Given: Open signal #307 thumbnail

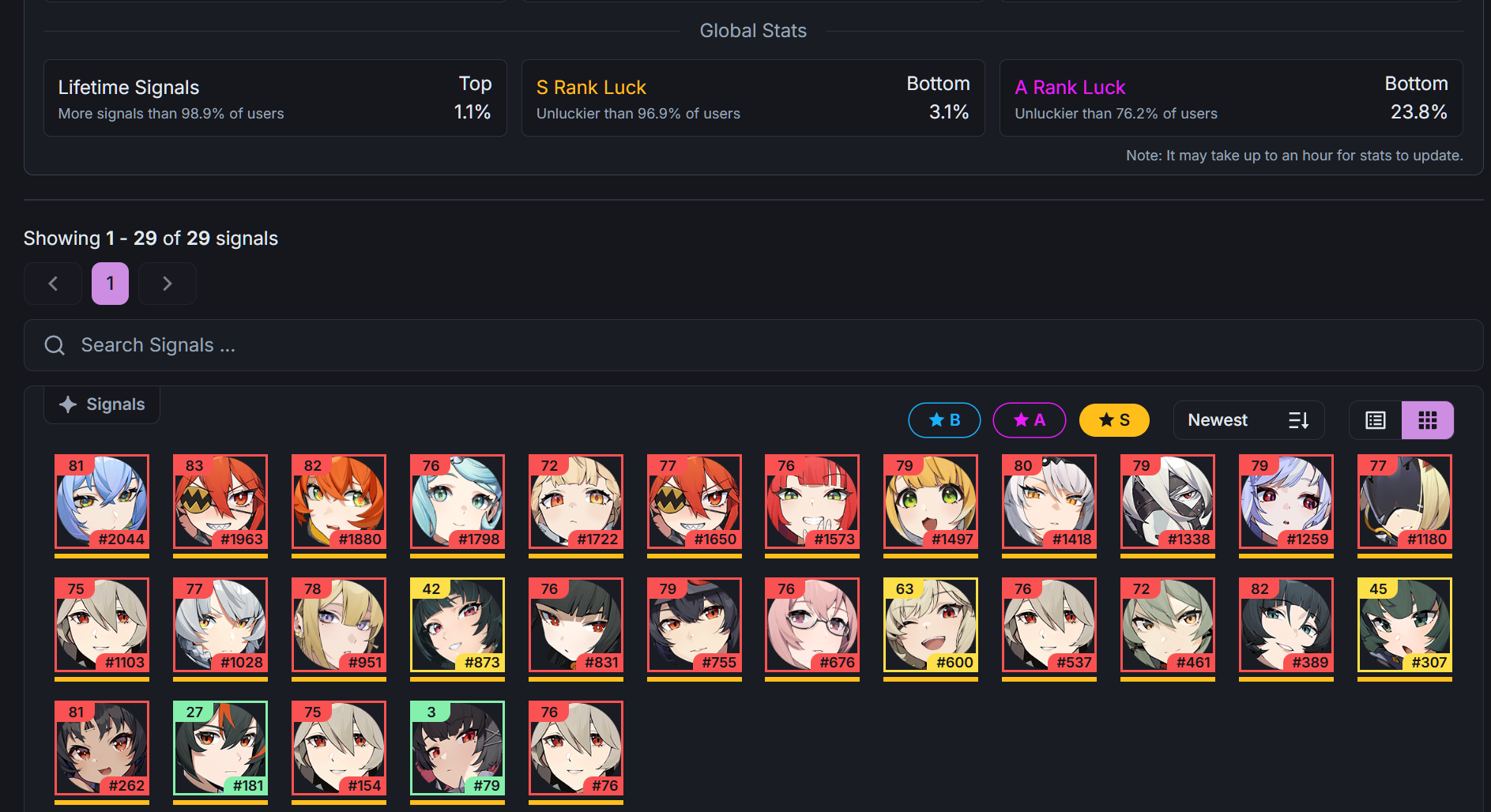Looking at the screenshot, I should [x=1405, y=625].
